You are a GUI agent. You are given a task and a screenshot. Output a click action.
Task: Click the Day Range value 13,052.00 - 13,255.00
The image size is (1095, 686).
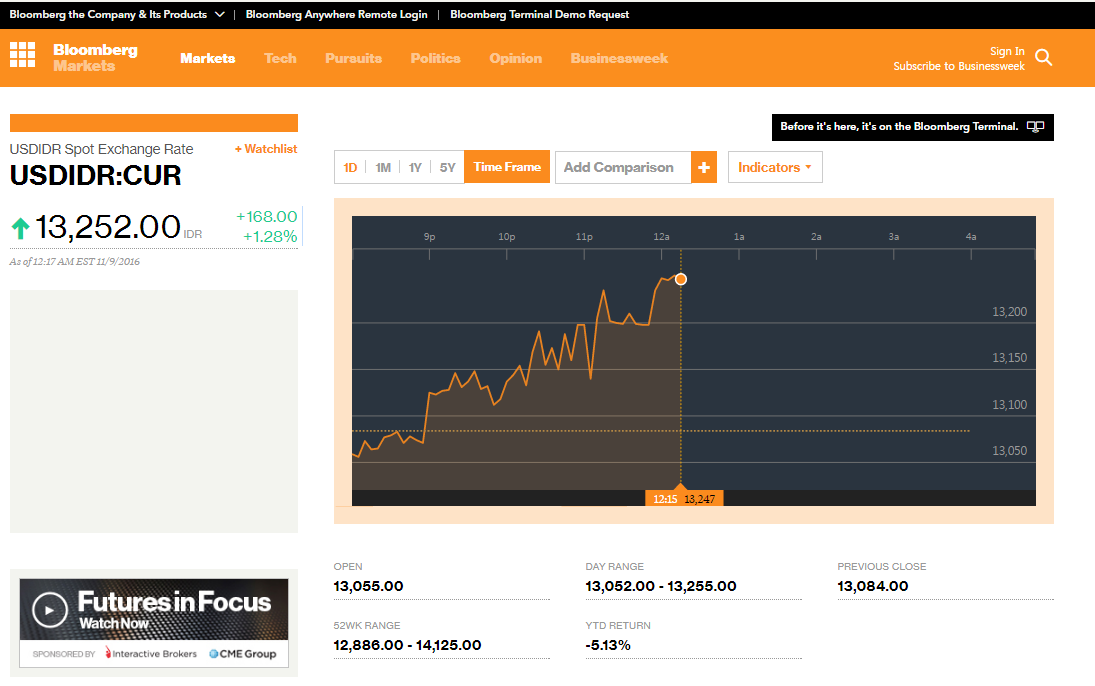click(x=661, y=586)
